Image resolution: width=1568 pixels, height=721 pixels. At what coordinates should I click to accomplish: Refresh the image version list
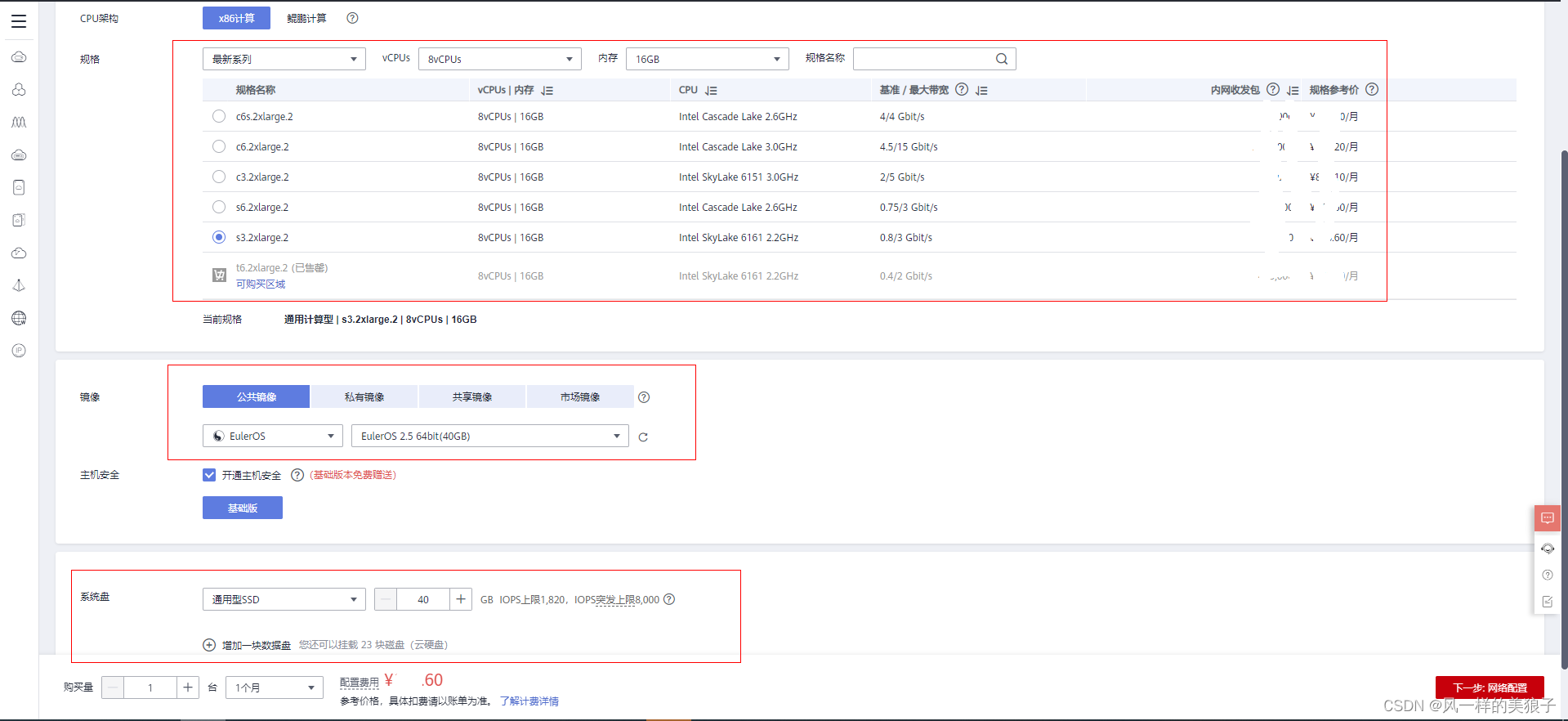(x=643, y=437)
